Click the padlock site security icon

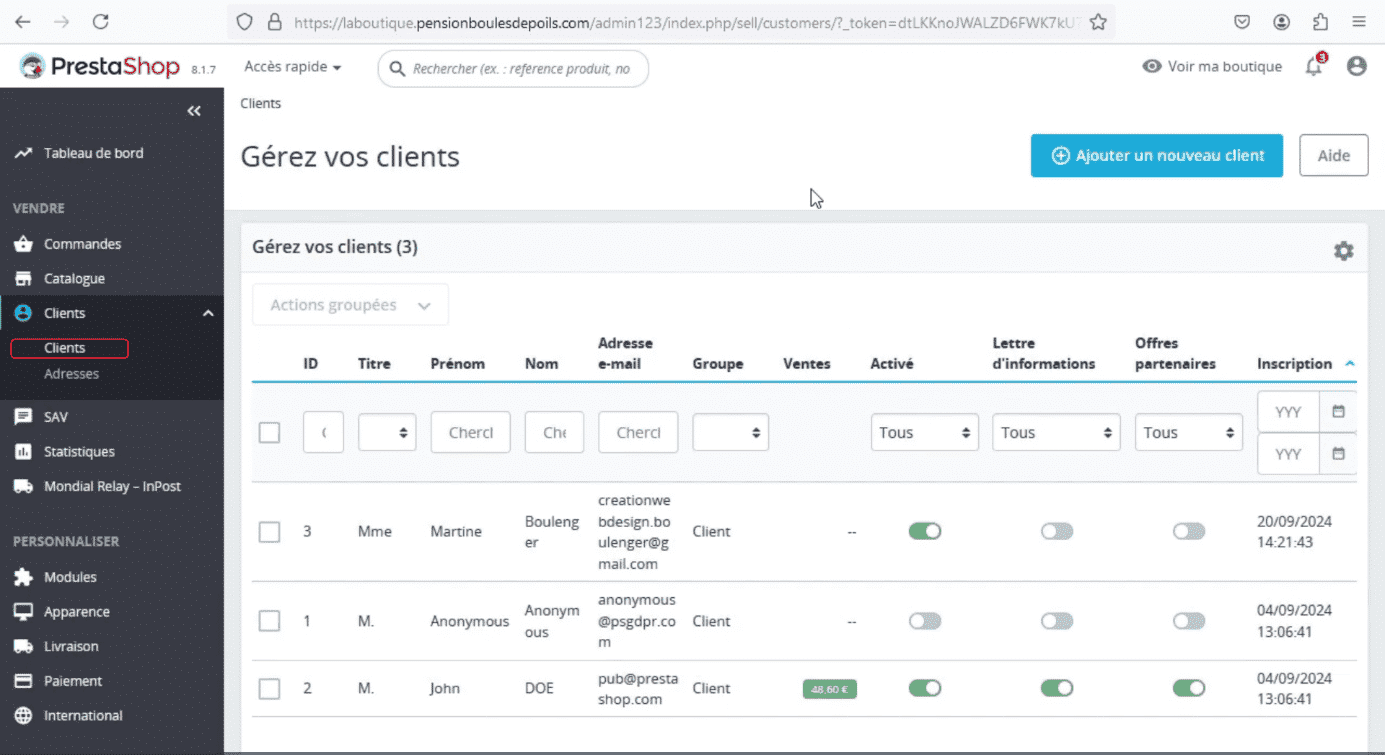click(x=275, y=22)
